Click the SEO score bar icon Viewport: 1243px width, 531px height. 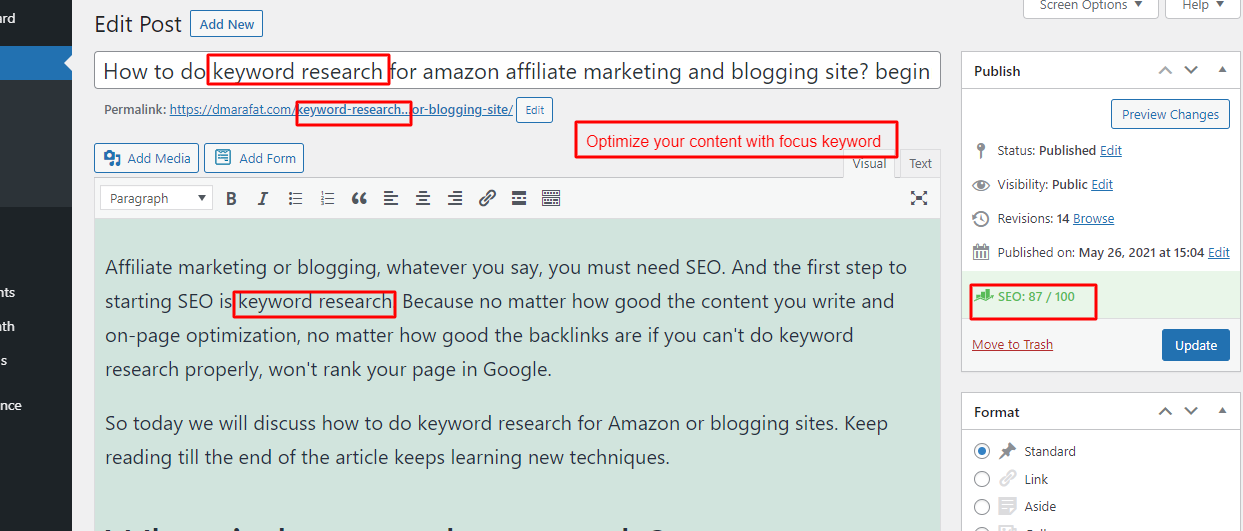984,296
